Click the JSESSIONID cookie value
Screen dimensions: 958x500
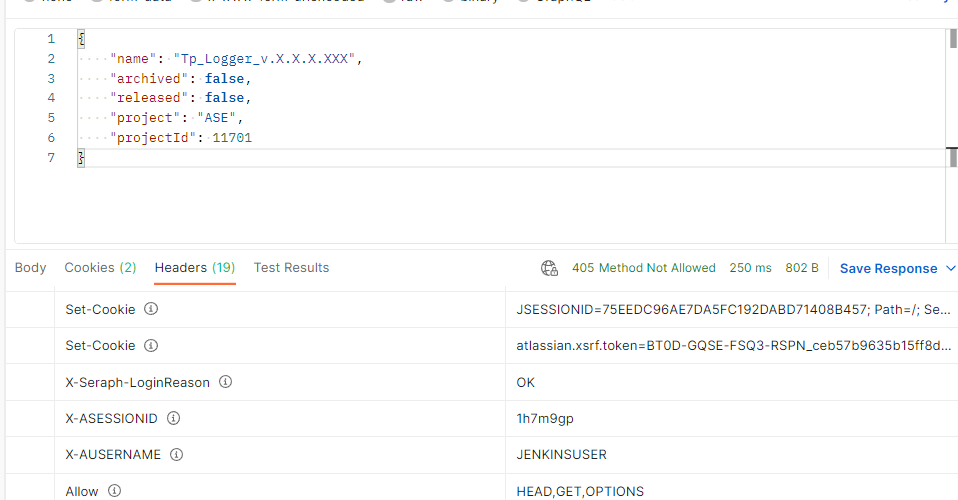(733, 309)
